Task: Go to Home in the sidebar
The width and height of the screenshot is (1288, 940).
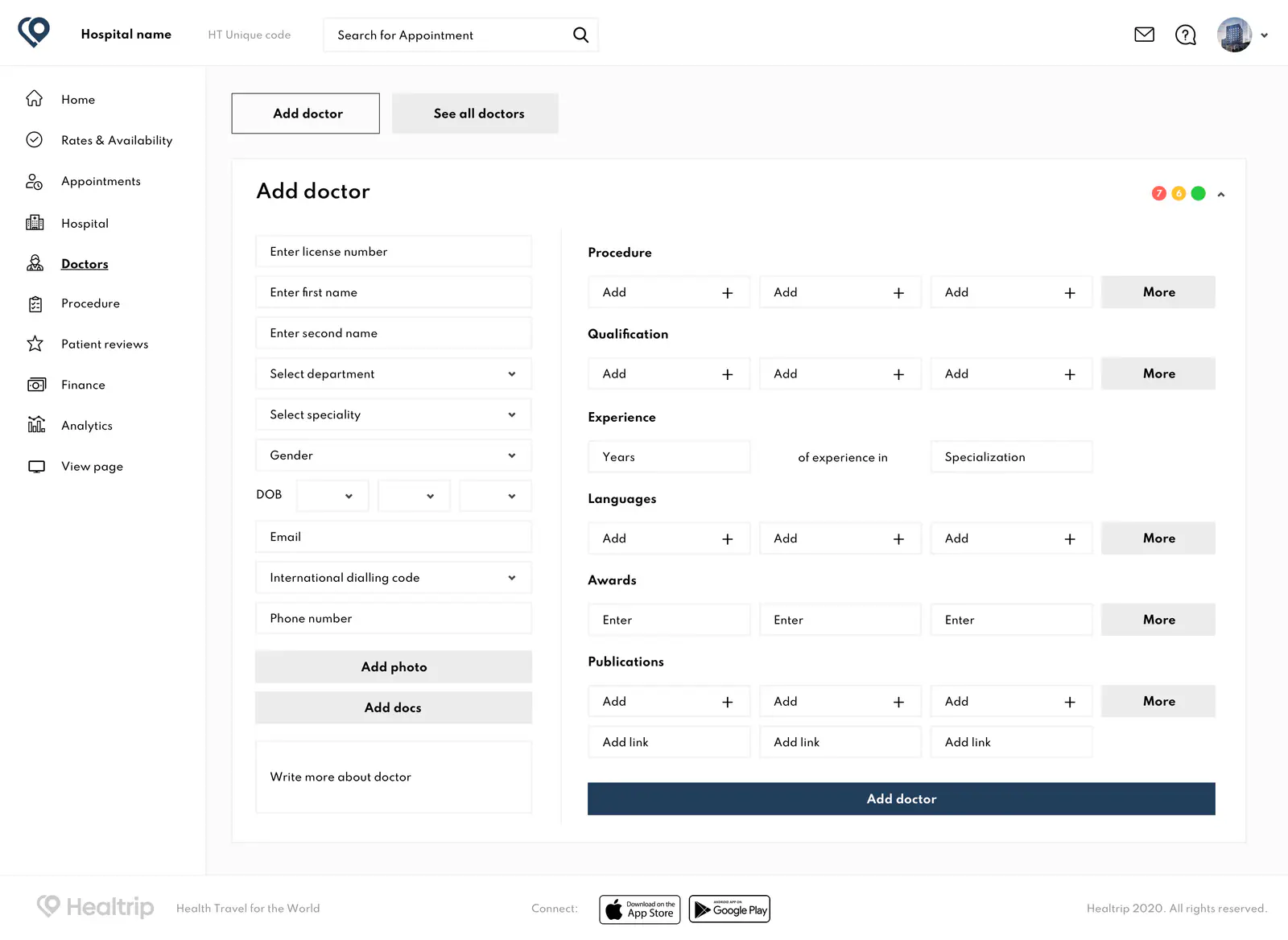Action: (x=78, y=99)
